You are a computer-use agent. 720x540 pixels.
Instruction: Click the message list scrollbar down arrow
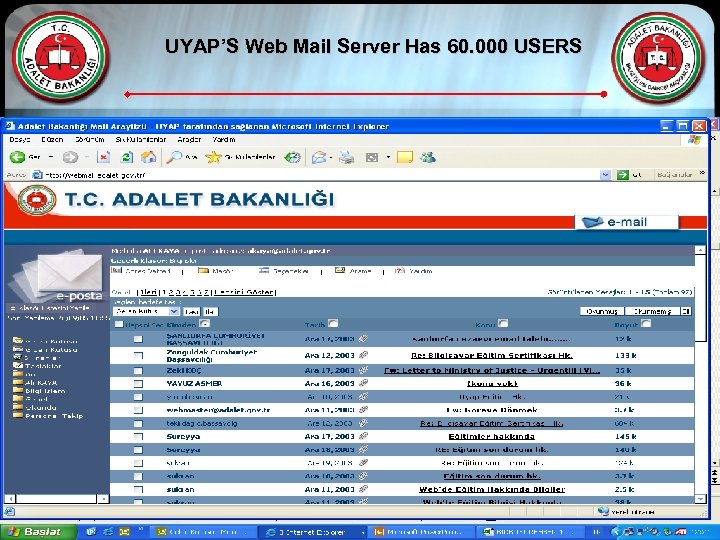(700, 499)
